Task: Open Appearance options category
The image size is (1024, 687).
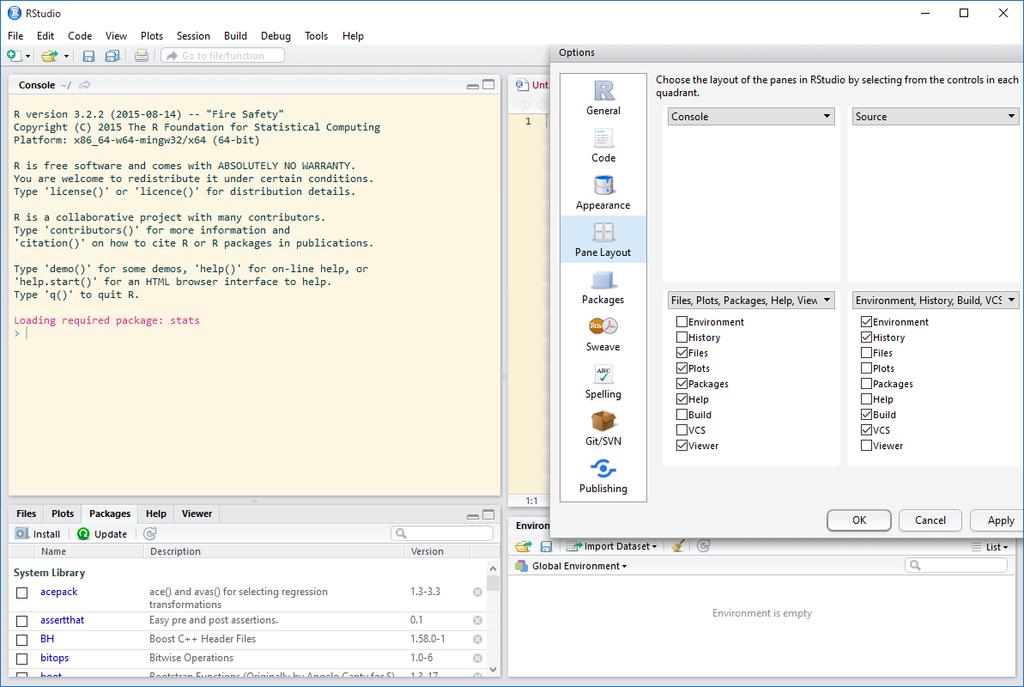Action: [x=603, y=193]
